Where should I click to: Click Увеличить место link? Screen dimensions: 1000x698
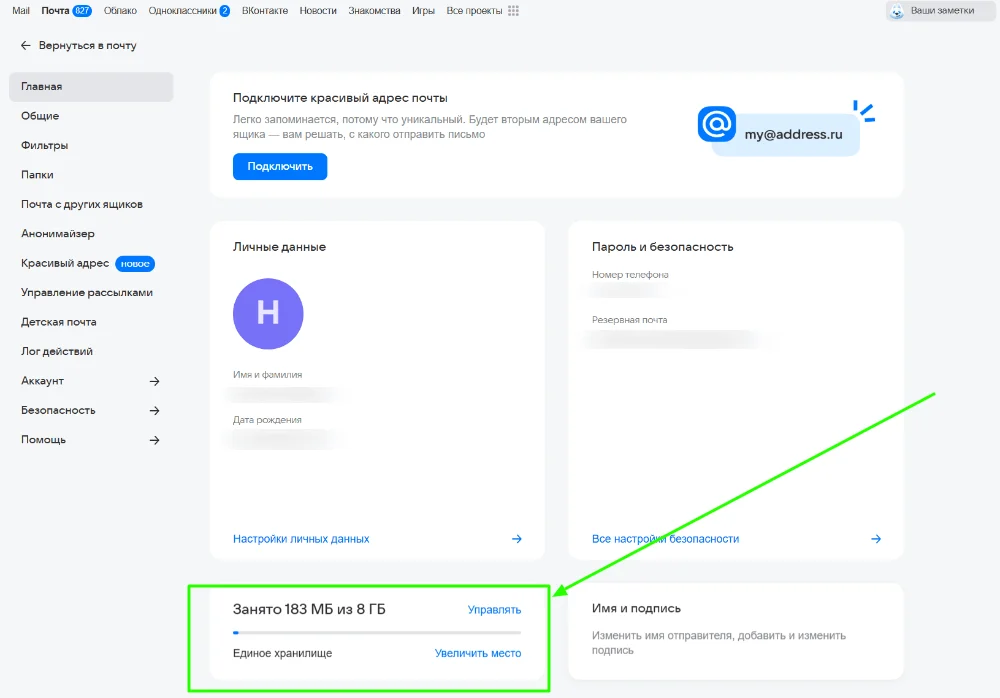coord(478,653)
